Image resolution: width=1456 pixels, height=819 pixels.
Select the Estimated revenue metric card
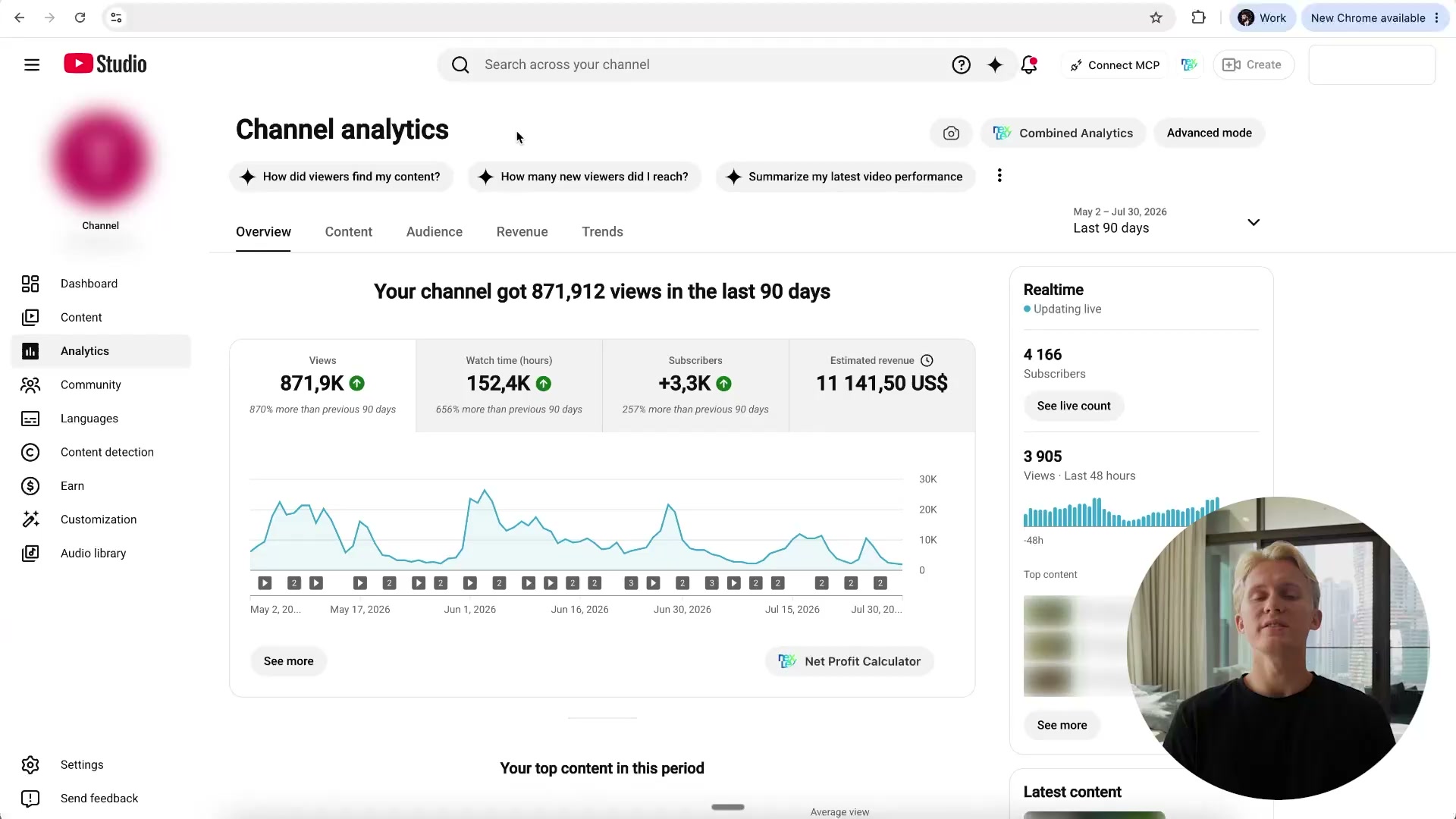[882, 386]
